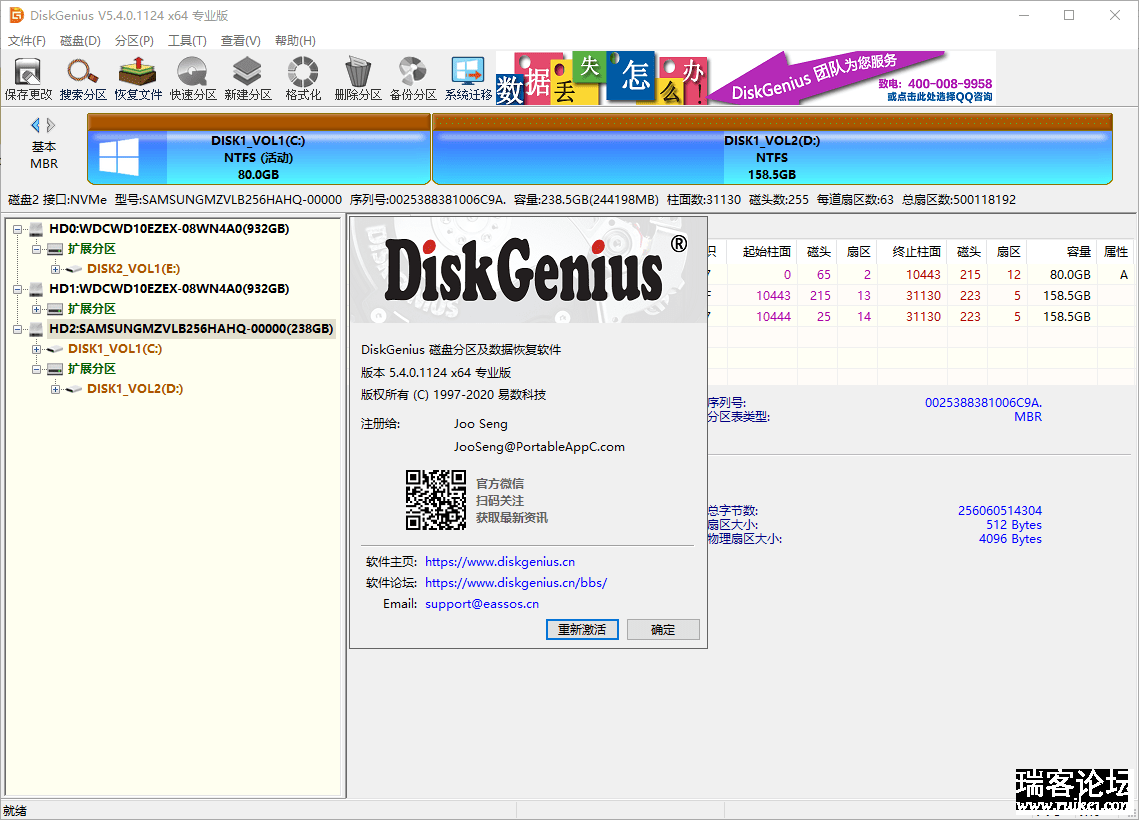
Task: Select DISK1_VOL2(D:) in disk tree
Action: click(135, 389)
